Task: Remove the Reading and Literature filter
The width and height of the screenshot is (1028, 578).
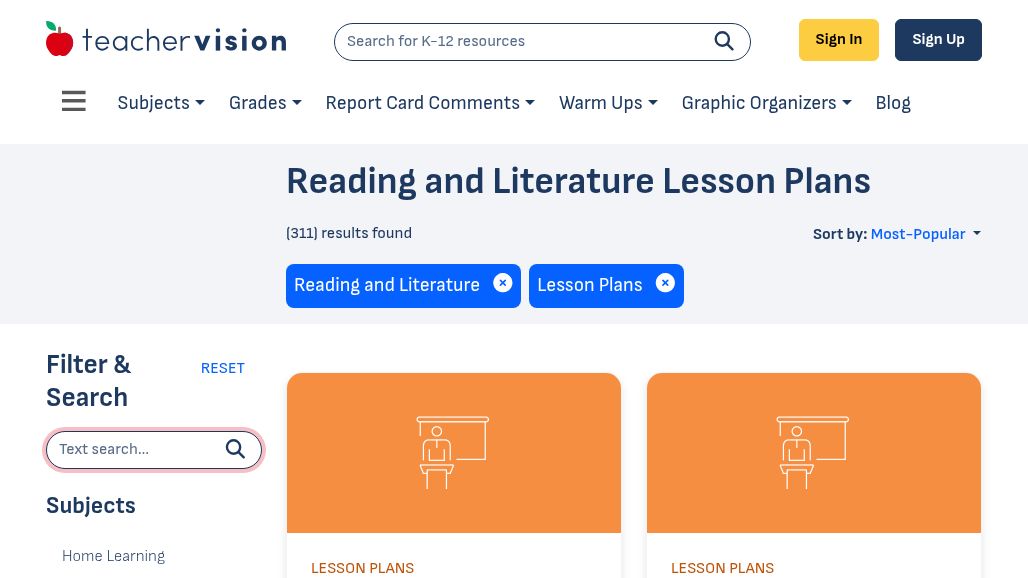Action: coord(503,283)
